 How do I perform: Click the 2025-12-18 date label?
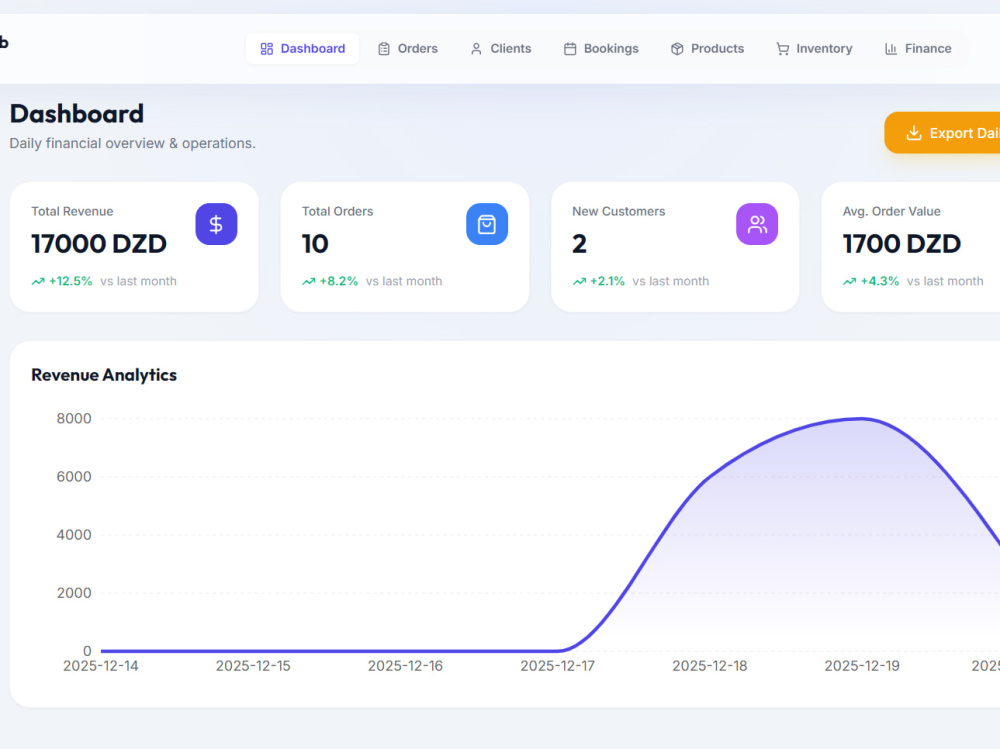click(710, 666)
